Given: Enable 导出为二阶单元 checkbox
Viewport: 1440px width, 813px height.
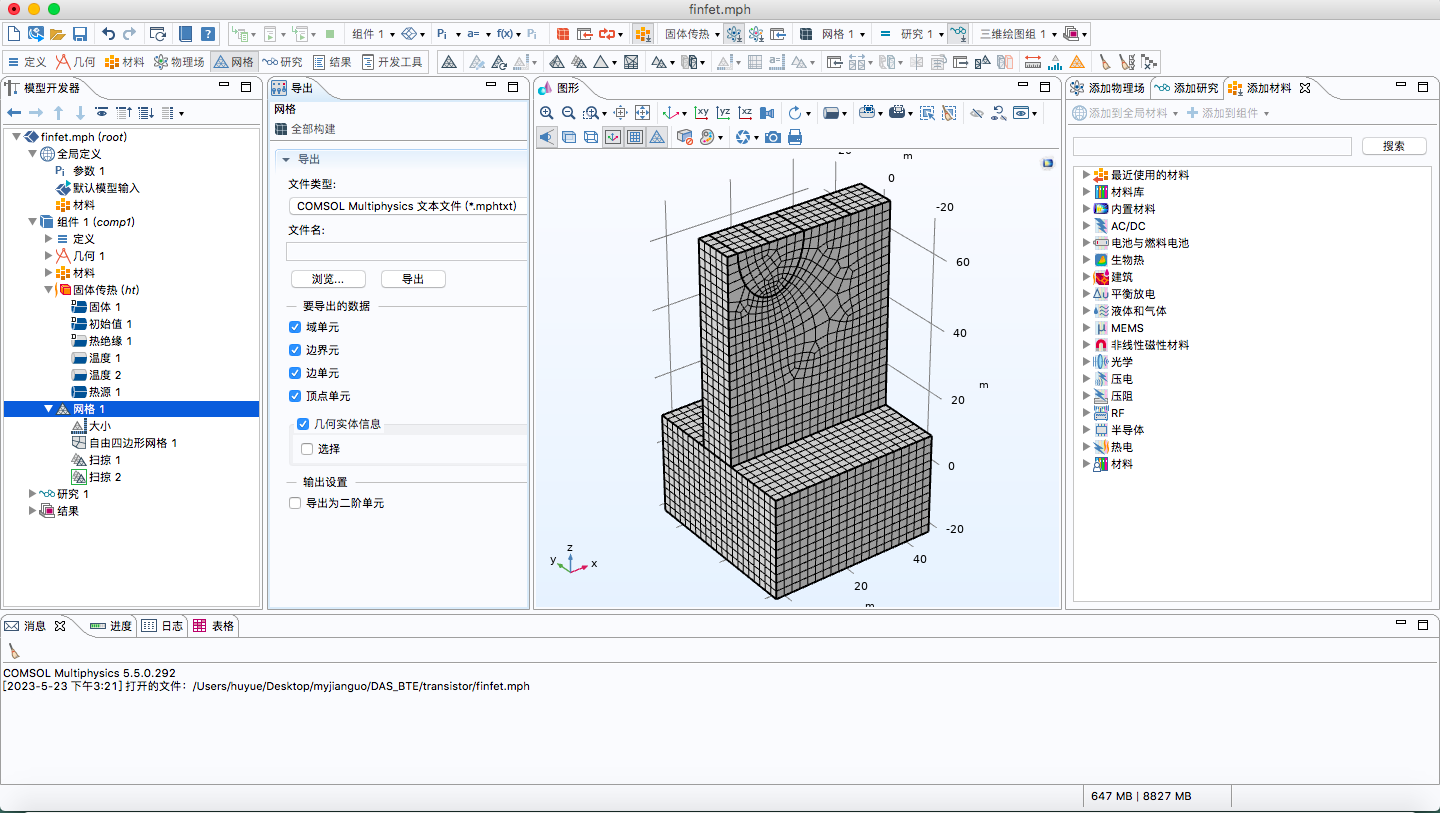Looking at the screenshot, I should tap(295, 503).
